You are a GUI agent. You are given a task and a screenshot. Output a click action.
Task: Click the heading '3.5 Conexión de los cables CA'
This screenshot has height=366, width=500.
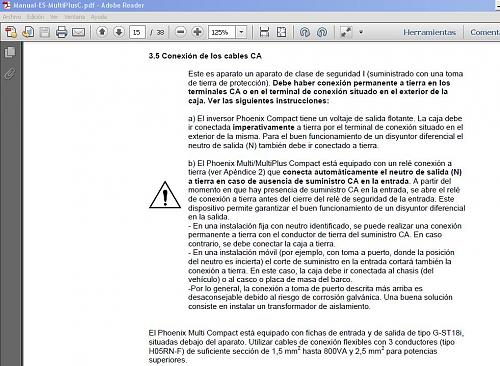(205, 56)
